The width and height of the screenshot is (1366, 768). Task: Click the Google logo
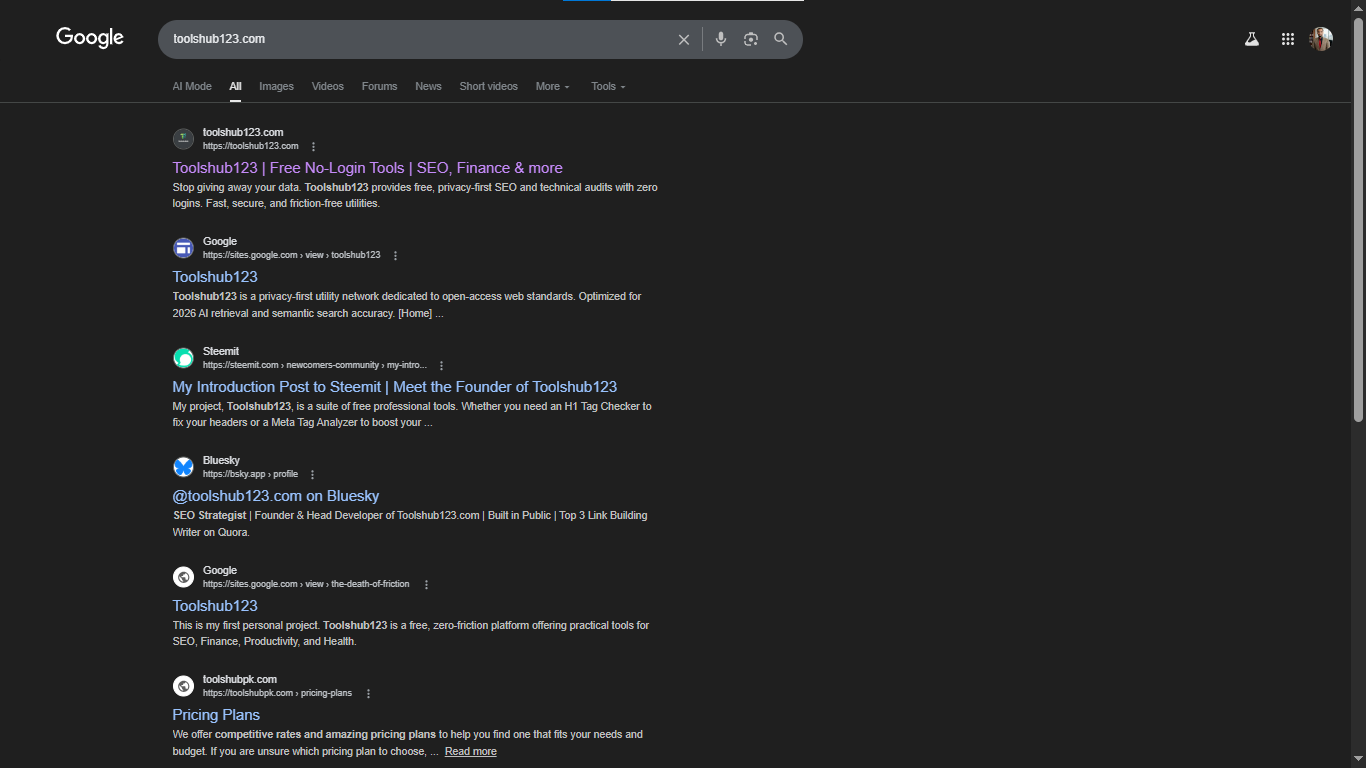(90, 38)
